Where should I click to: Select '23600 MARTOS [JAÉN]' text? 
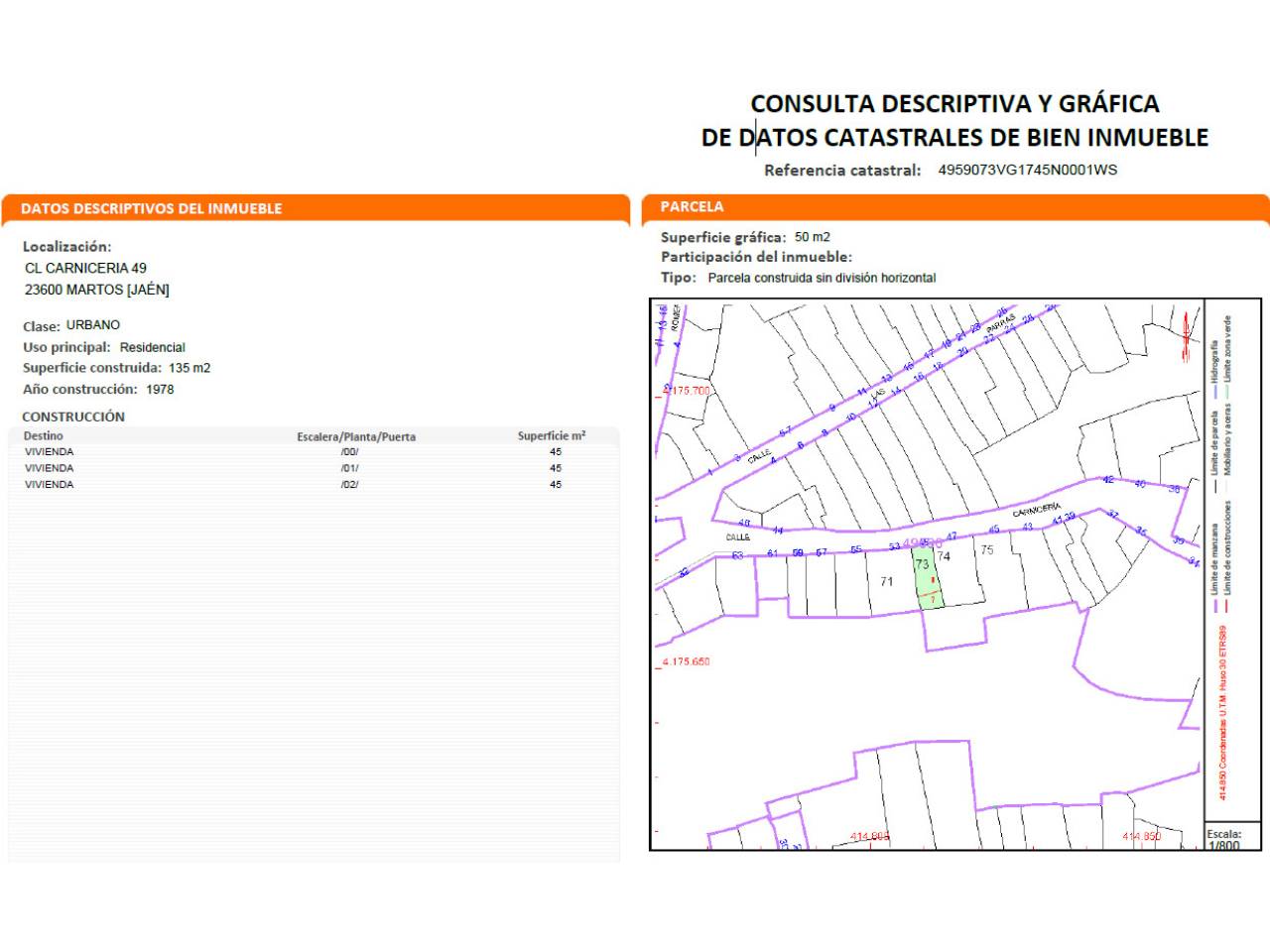97,290
